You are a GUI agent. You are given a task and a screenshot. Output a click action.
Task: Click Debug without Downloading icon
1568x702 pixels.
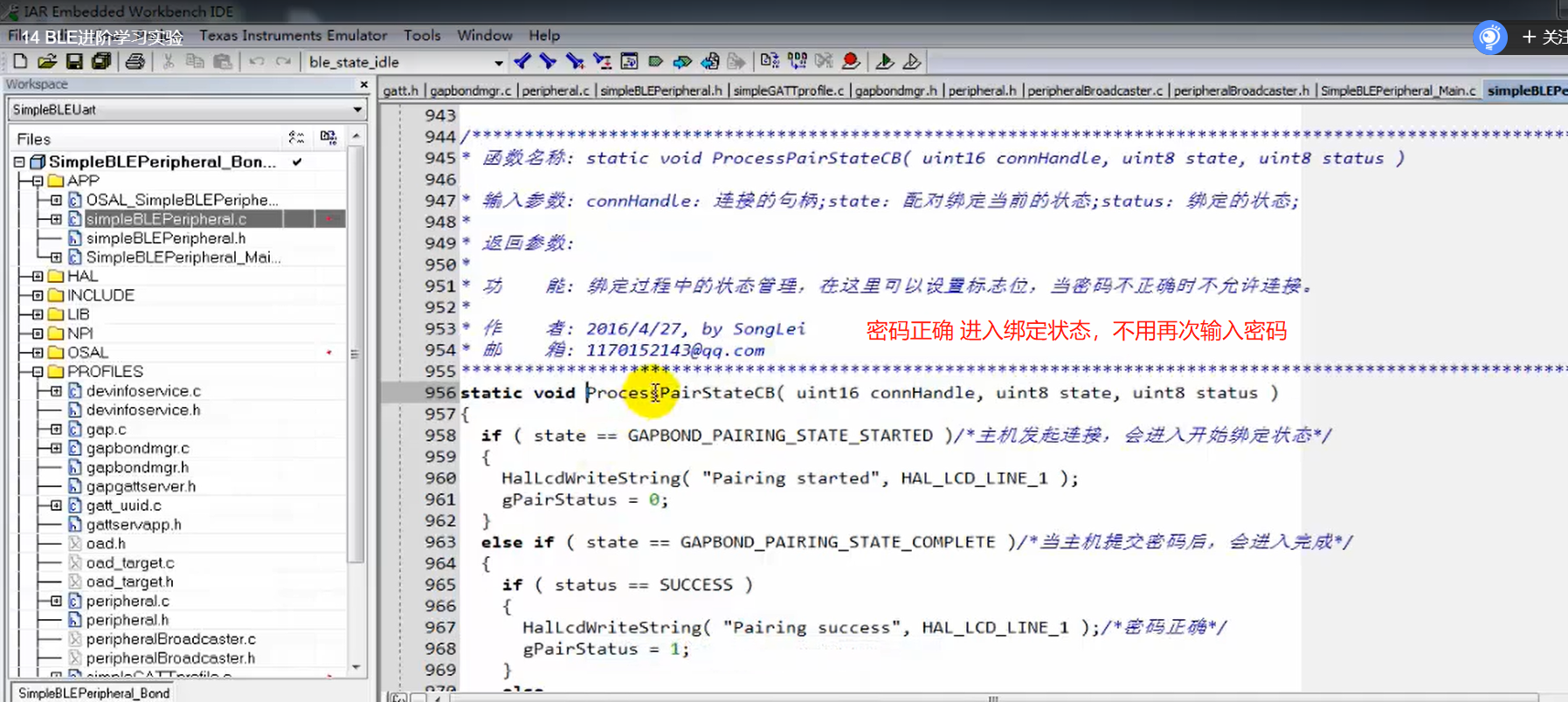coord(911,61)
